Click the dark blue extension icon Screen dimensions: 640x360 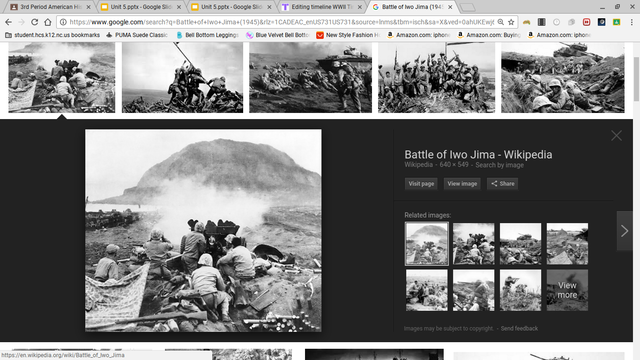click(602, 22)
